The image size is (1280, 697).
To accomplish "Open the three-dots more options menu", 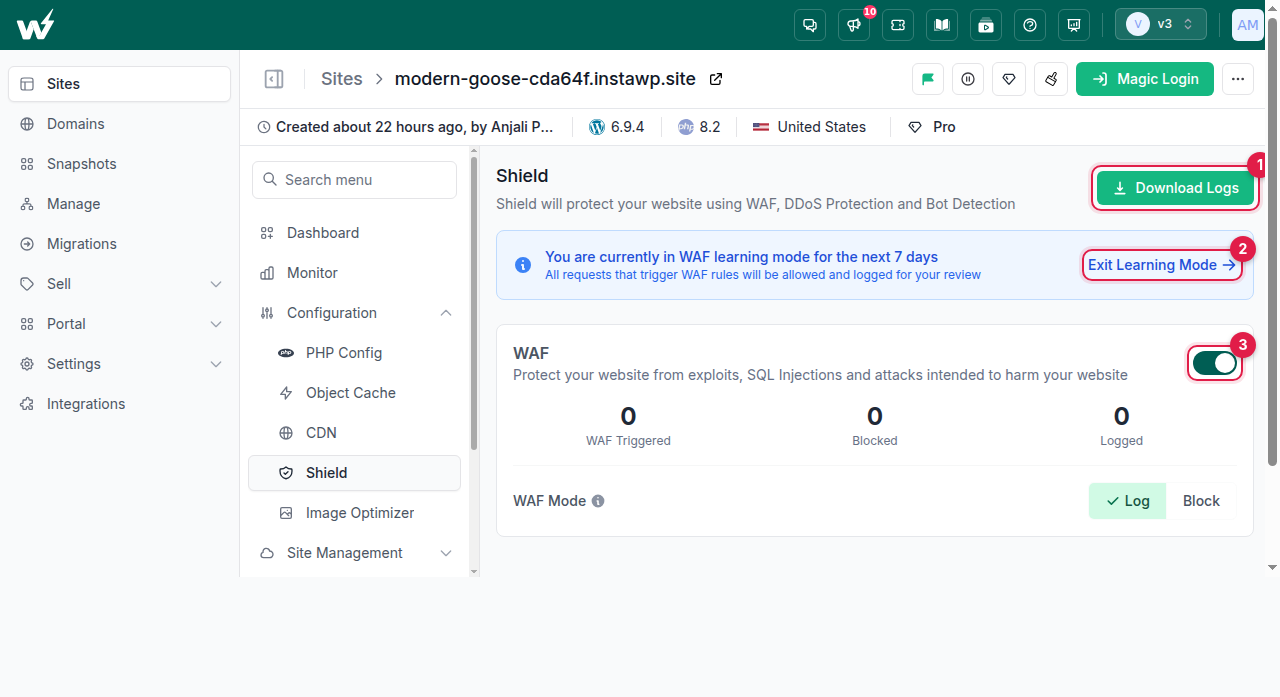I will tap(1238, 79).
